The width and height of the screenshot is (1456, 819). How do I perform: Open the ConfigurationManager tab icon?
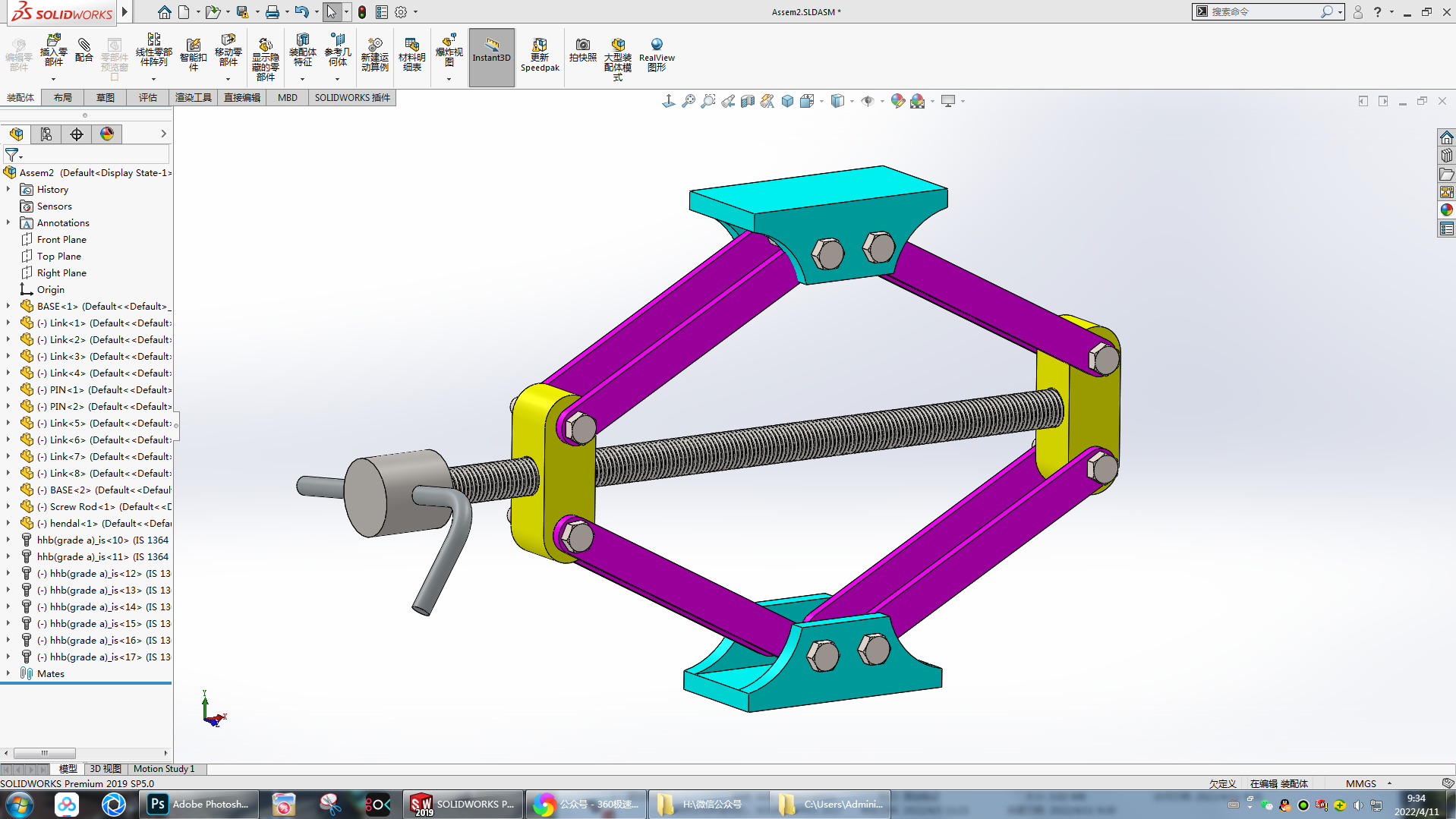pos(77,134)
